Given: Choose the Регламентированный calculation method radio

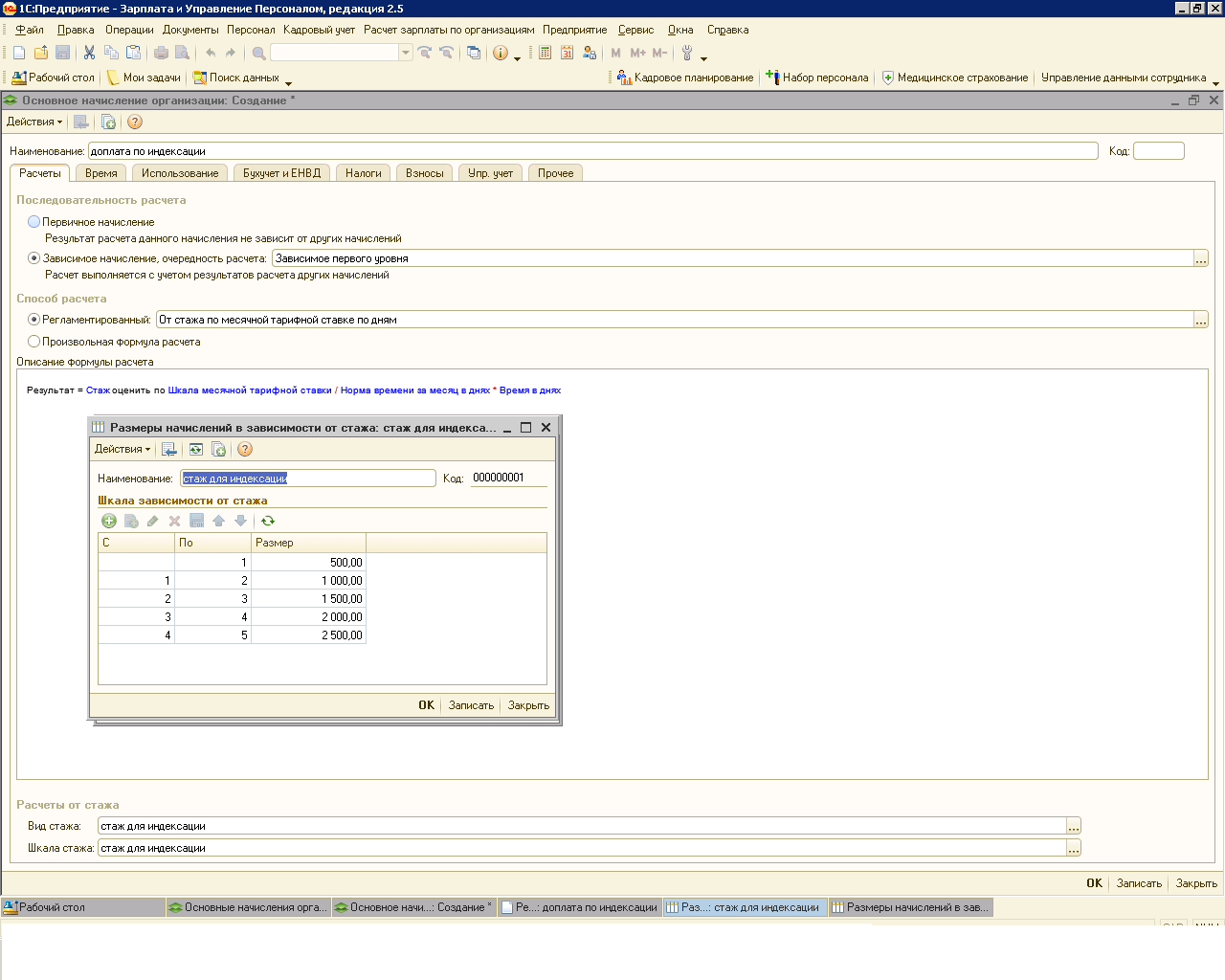Looking at the screenshot, I should click(34, 319).
